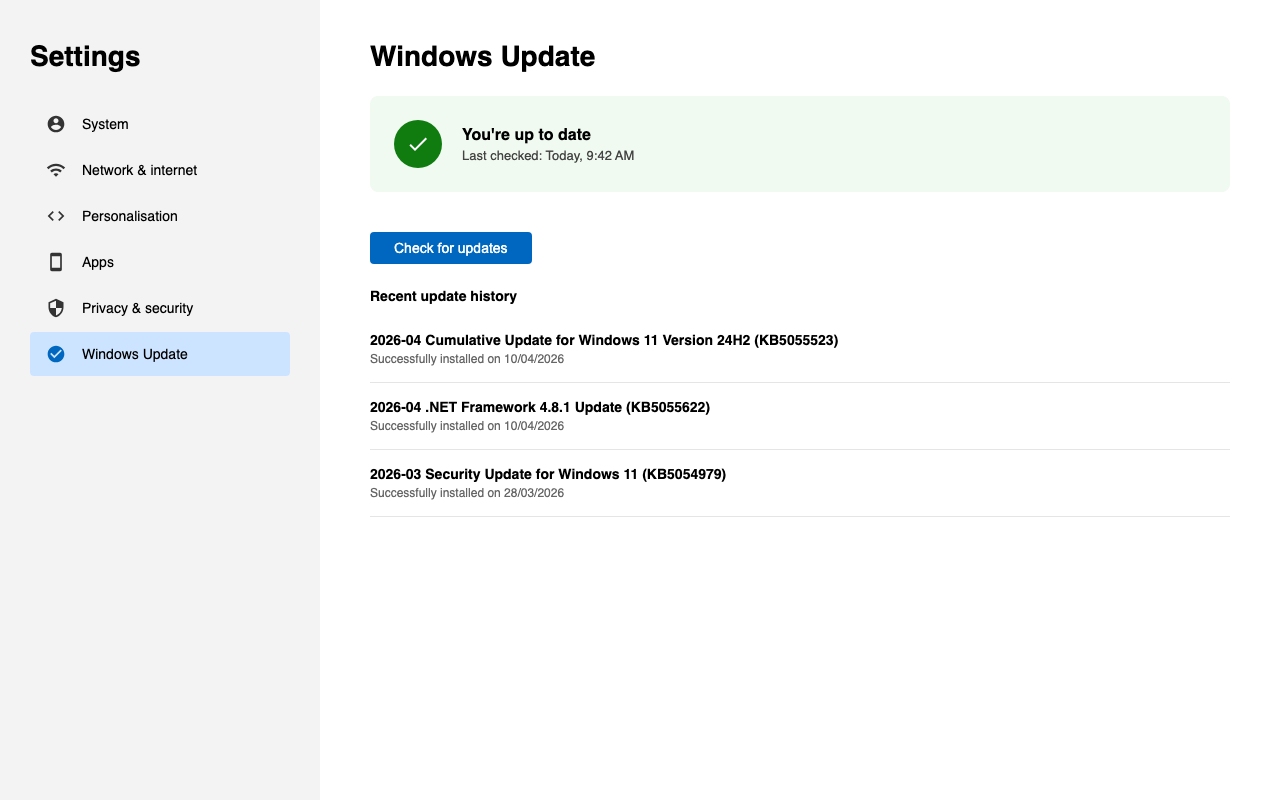Click the Wi-Fi icon beside Network & internet
The height and width of the screenshot is (800, 1280).
[56, 170]
